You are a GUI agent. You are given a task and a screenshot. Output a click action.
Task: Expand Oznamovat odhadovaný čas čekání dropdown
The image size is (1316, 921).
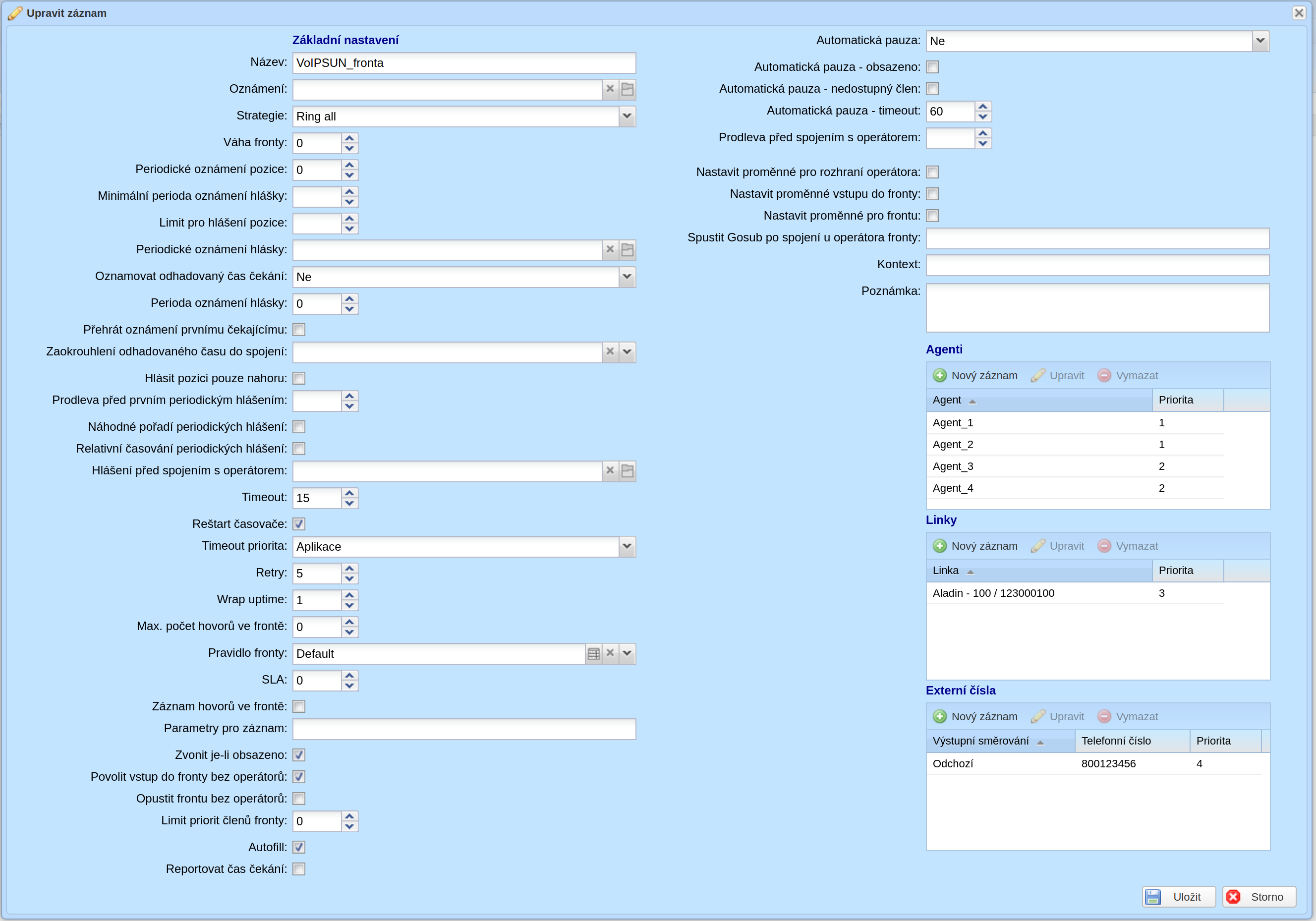pyautogui.click(x=627, y=277)
